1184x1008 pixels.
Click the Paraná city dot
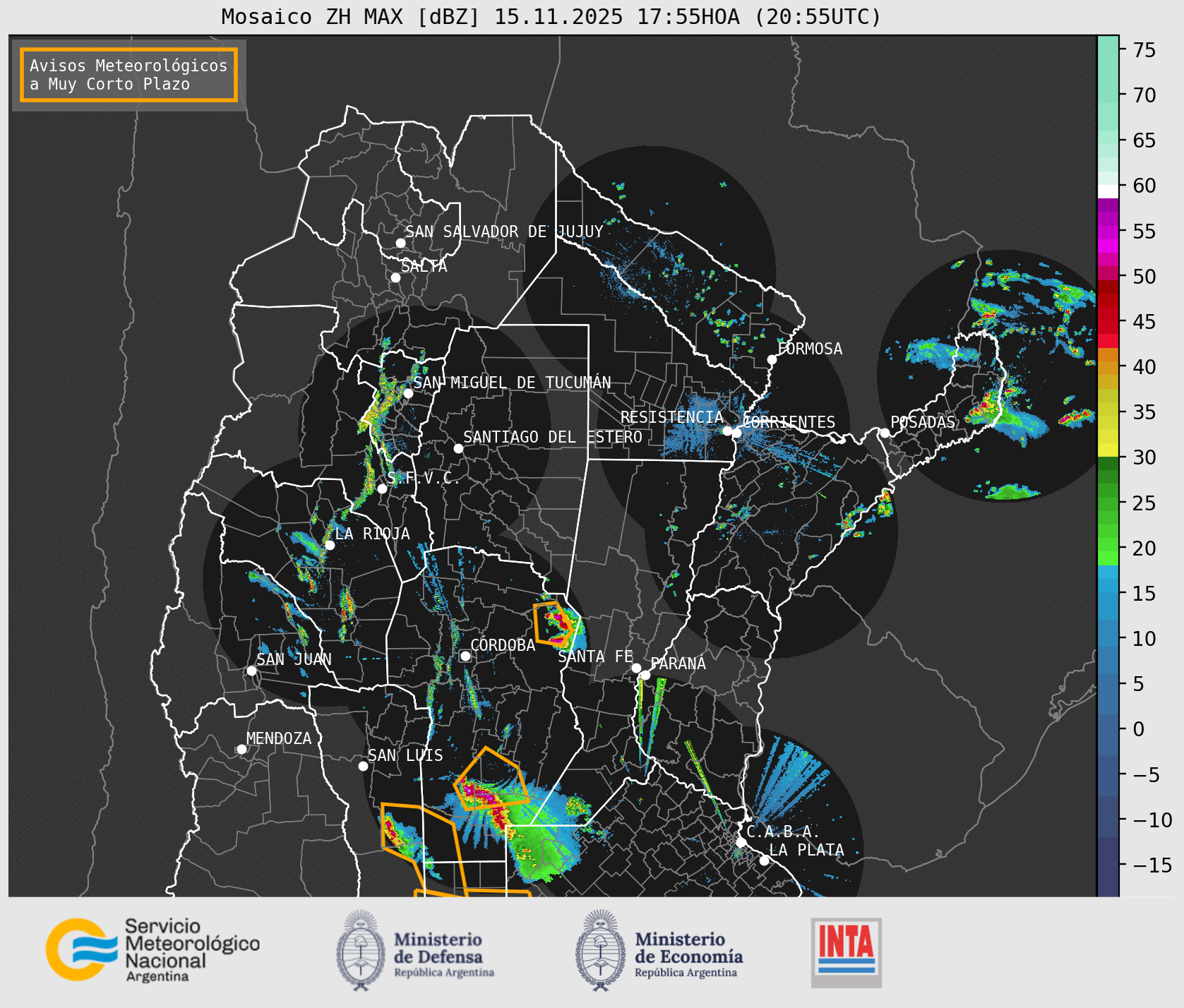[645, 675]
